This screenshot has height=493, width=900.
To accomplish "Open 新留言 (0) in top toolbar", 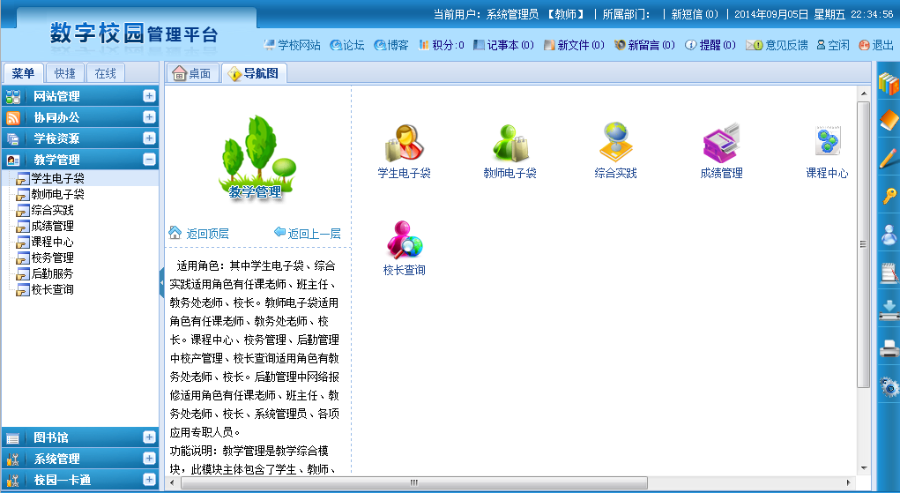I will 645,45.
